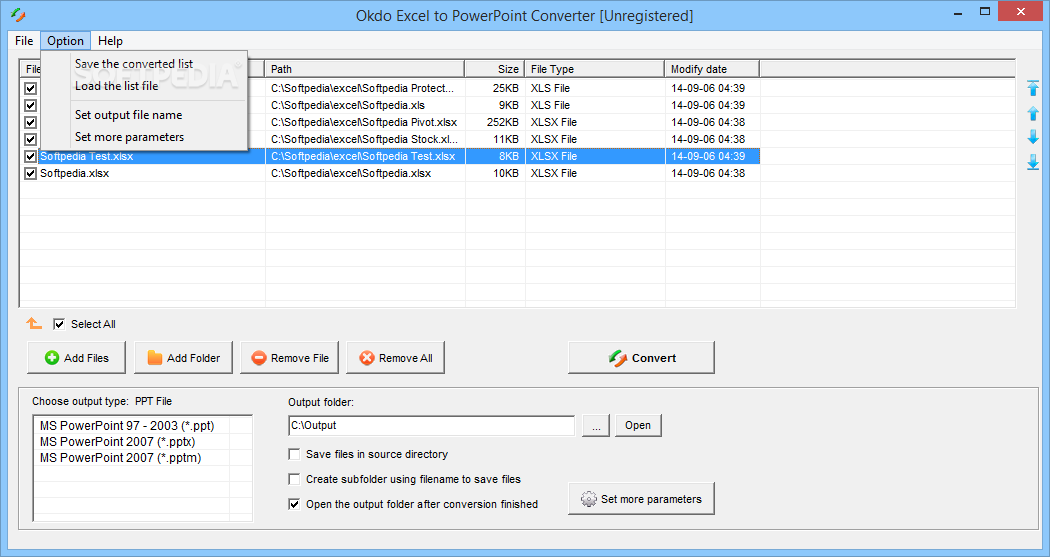The width and height of the screenshot is (1050, 557).
Task: Click the 25KB size cell
Action: click(506, 88)
